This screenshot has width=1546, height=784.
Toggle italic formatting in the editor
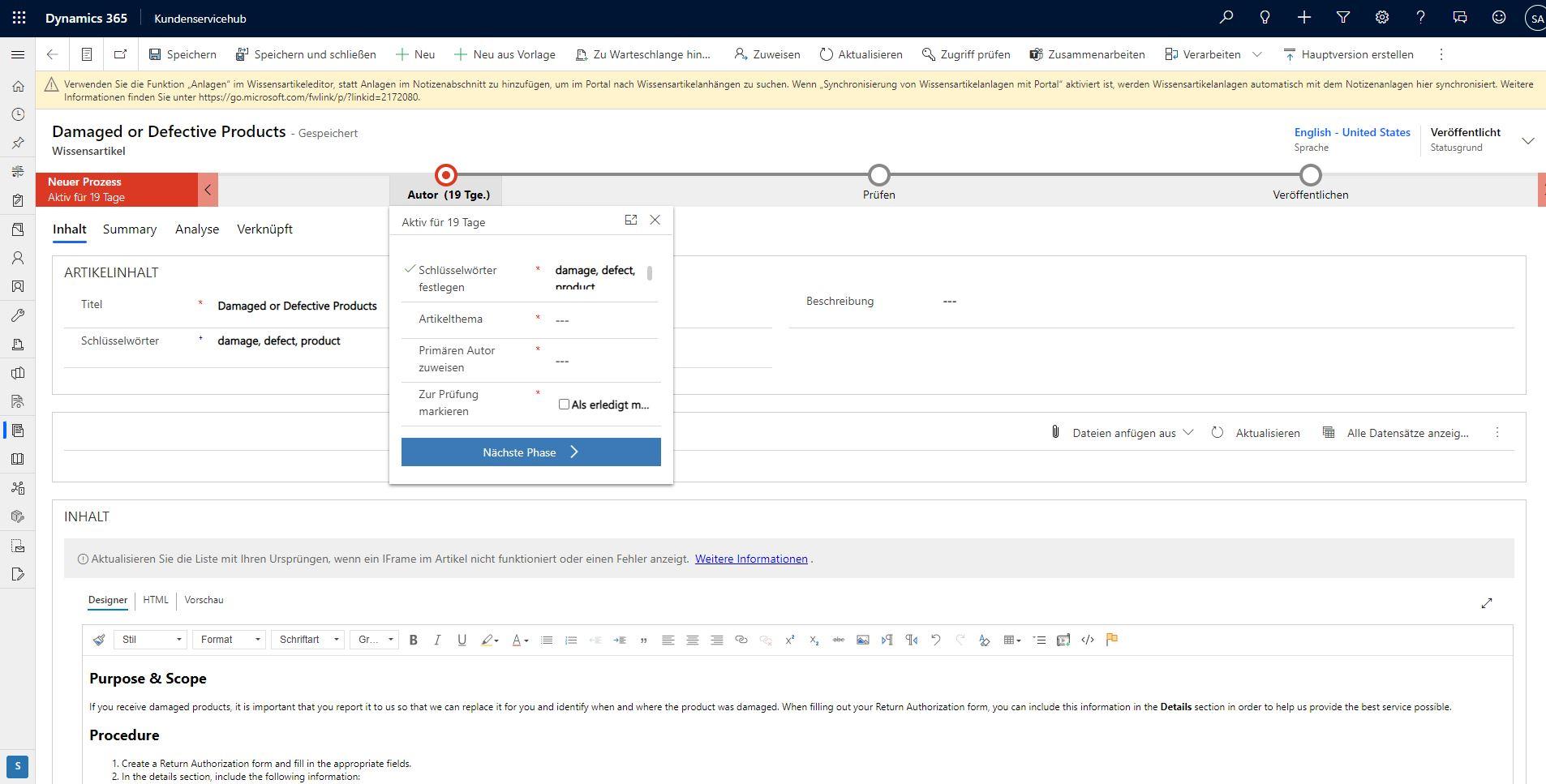coord(437,640)
